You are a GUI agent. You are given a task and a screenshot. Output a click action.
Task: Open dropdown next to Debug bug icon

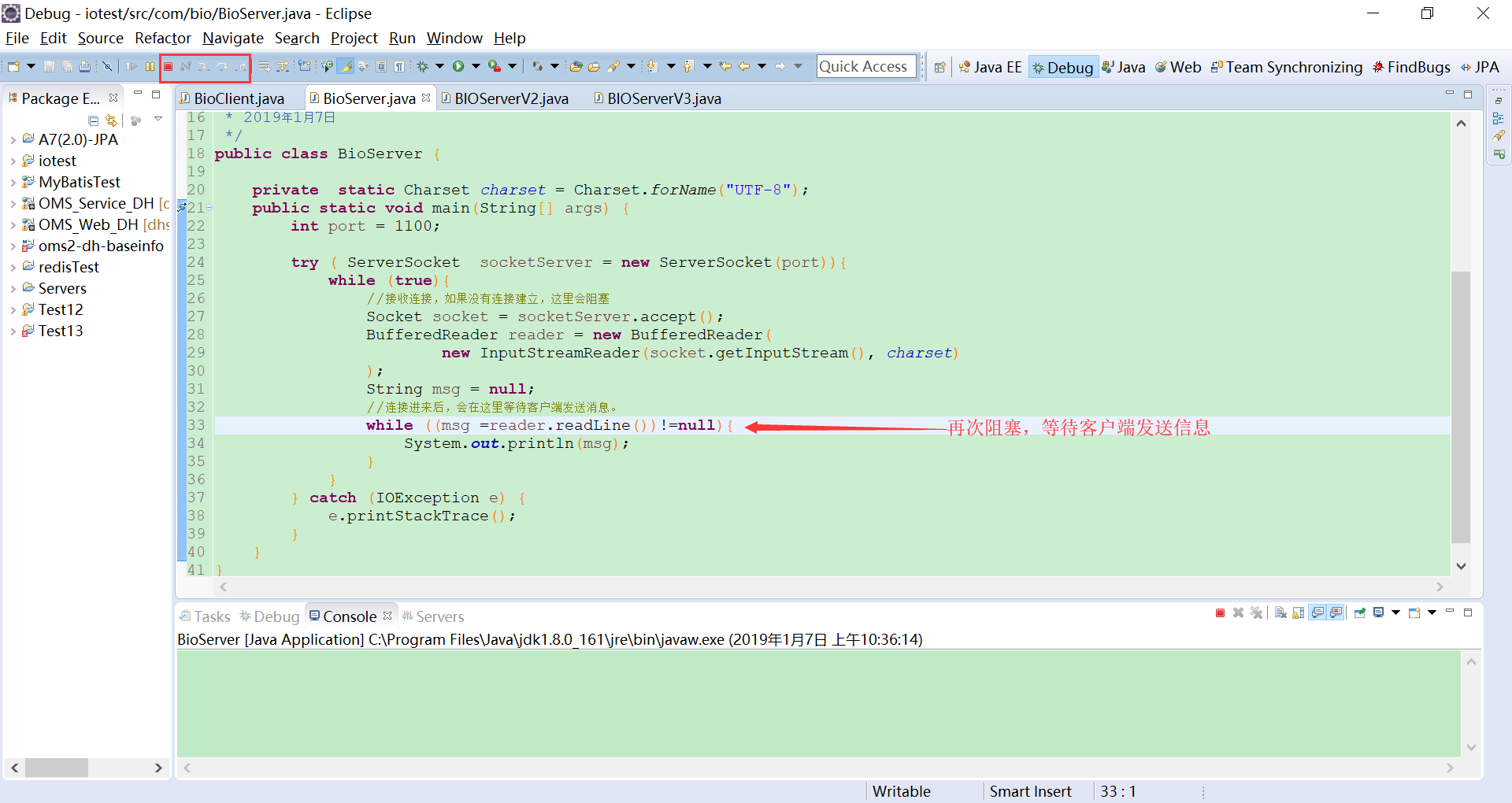[439, 67]
